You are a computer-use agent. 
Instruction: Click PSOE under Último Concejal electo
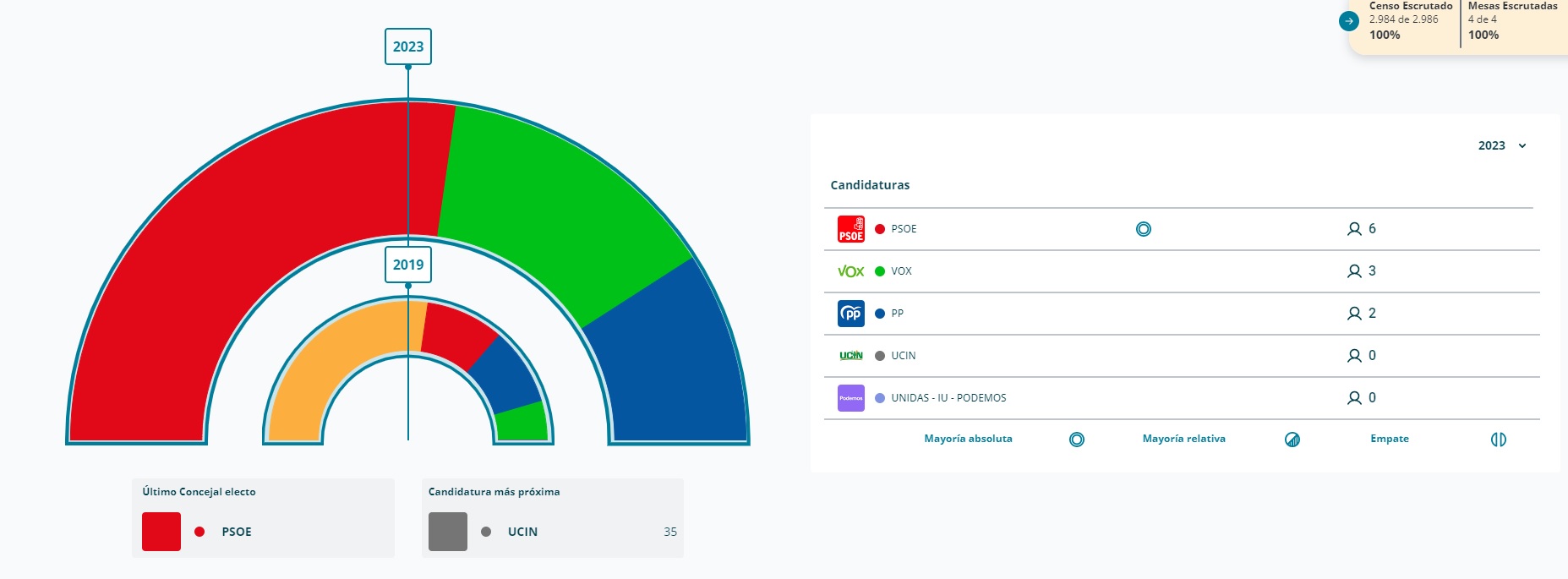[x=237, y=532]
